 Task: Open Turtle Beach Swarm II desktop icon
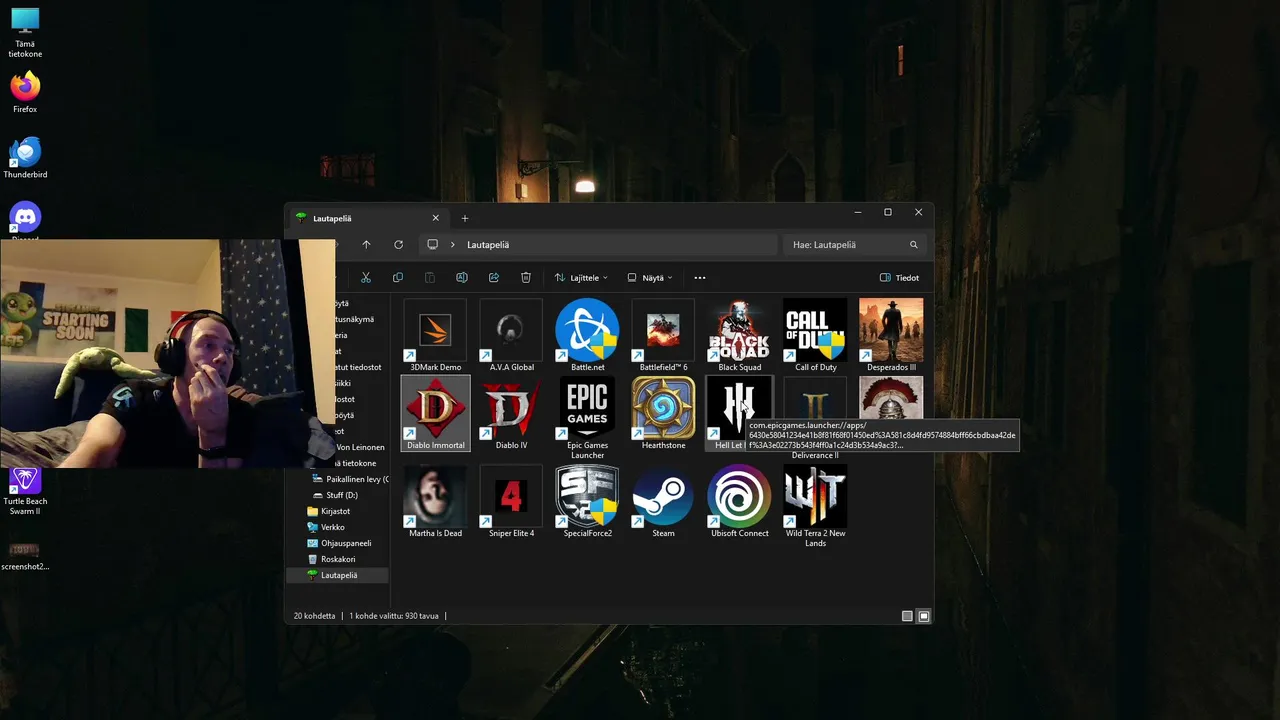click(x=25, y=492)
